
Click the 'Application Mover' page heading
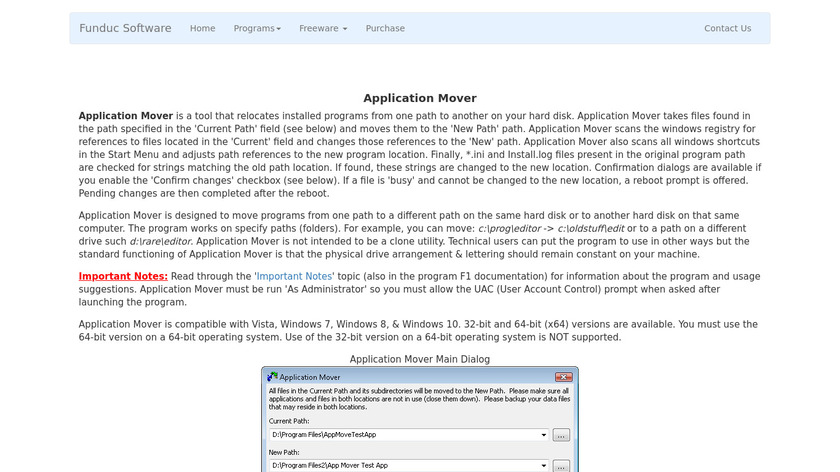pyautogui.click(x=420, y=98)
